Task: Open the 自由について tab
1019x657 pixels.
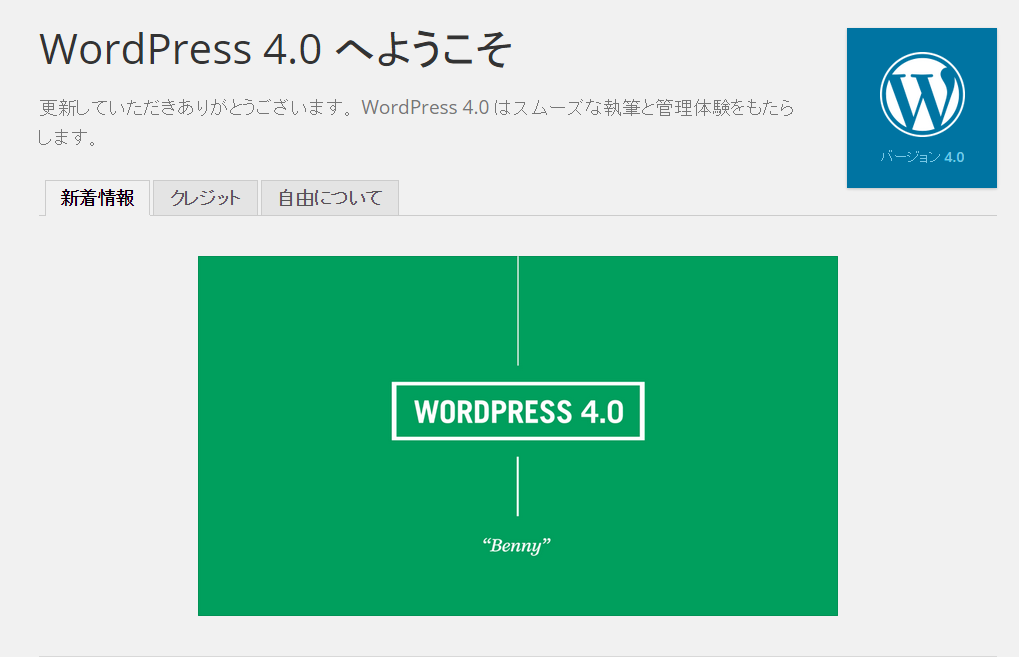Action: 329,198
